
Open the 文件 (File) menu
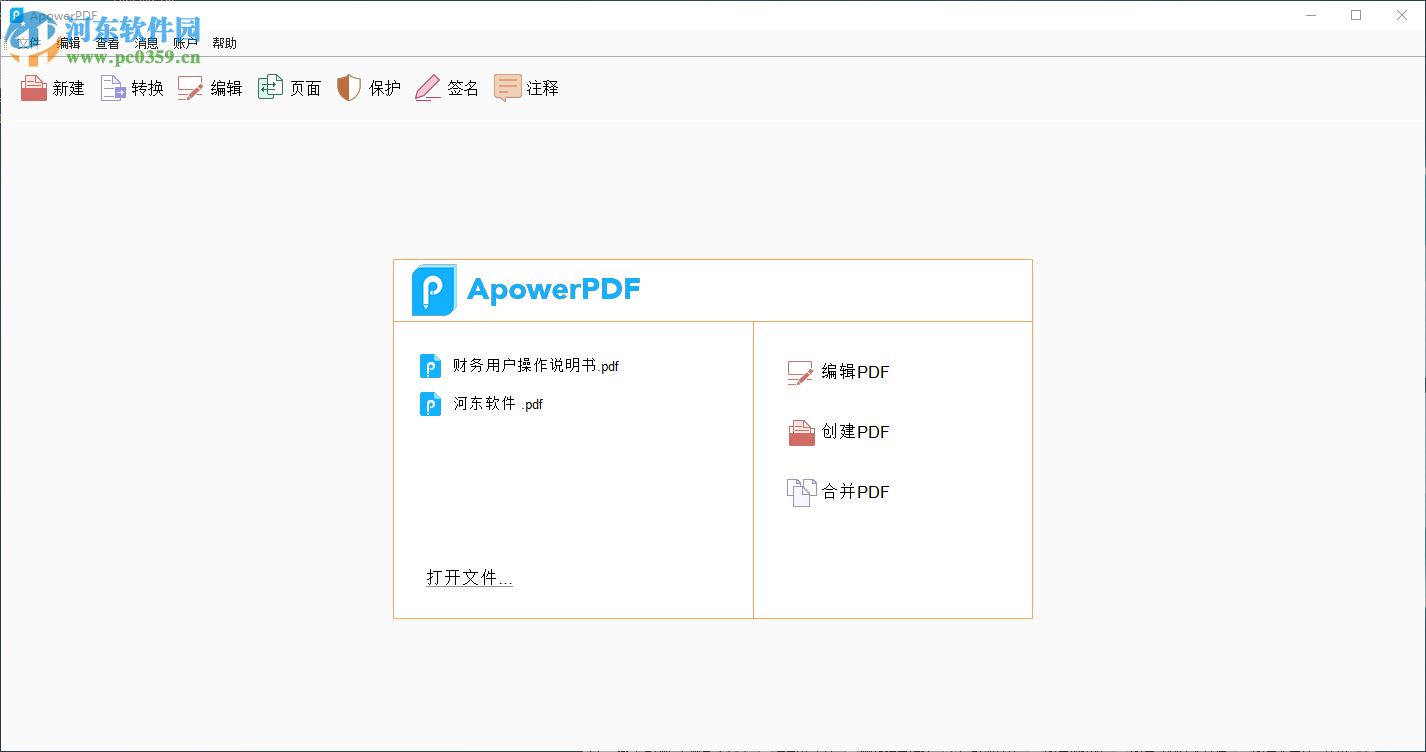tap(27, 42)
